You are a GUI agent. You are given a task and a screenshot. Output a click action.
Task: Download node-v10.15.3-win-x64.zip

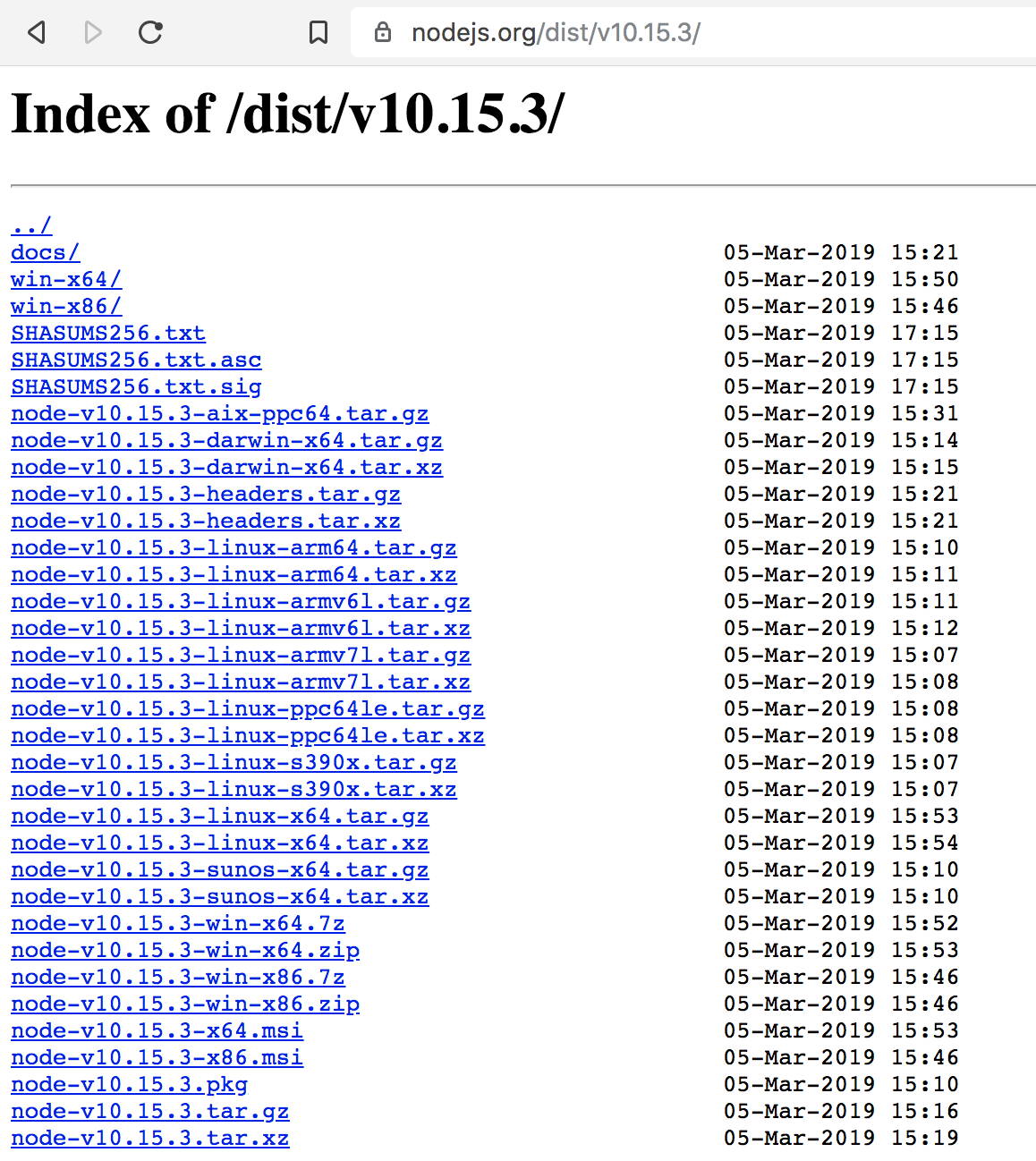[185, 950]
